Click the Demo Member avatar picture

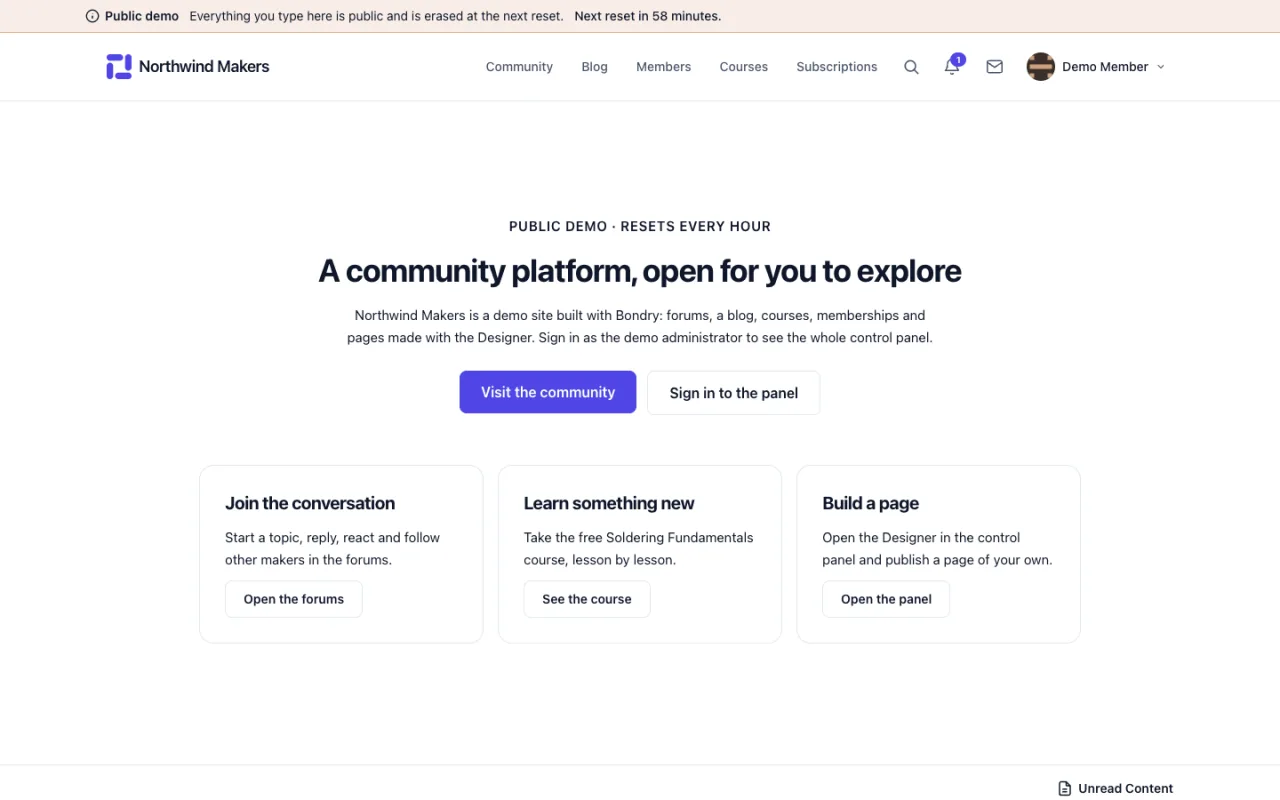click(1041, 67)
